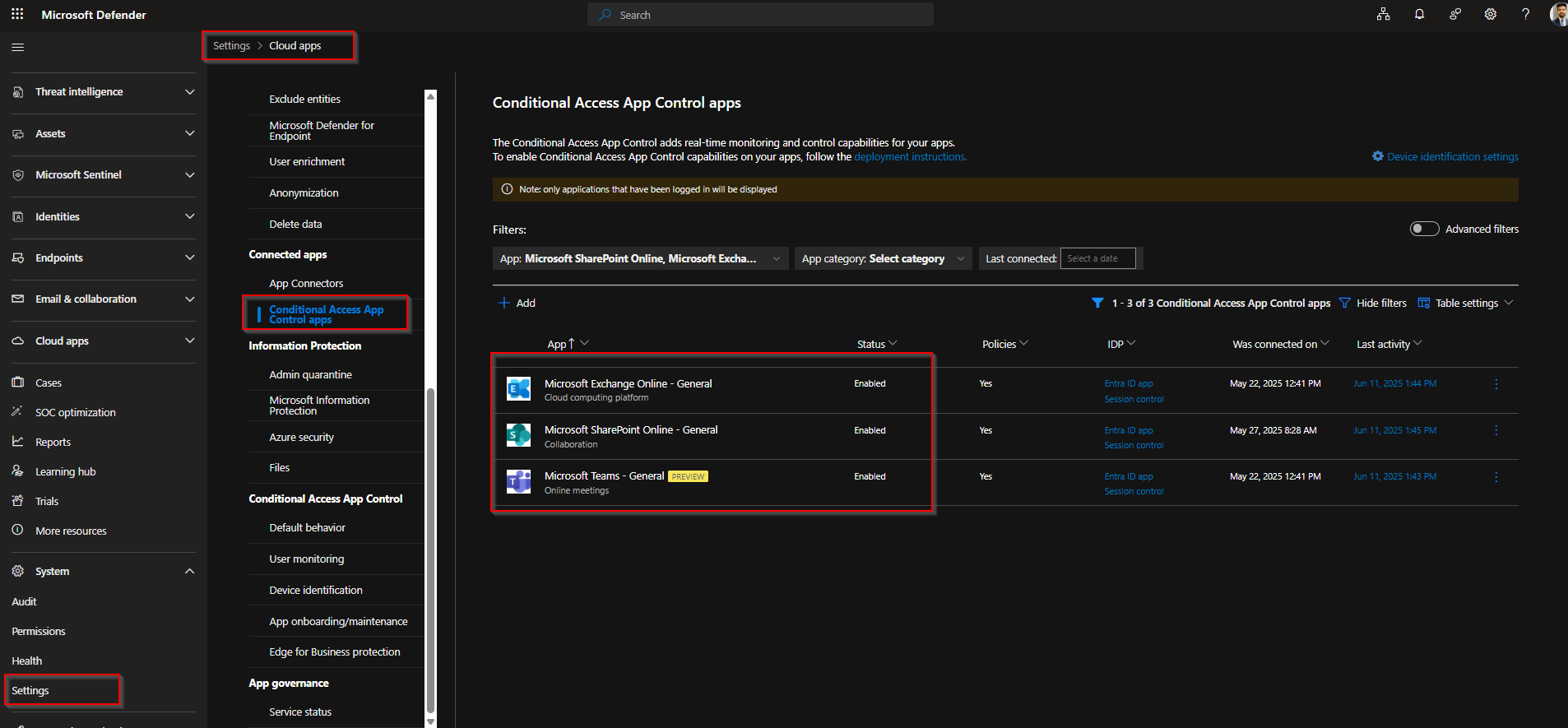Image resolution: width=1568 pixels, height=728 pixels.
Task: Click the deployment instructions link
Action: click(910, 157)
